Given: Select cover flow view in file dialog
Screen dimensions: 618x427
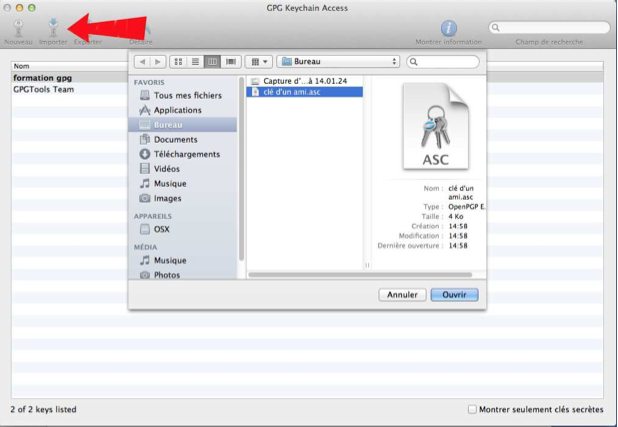Looking at the screenshot, I should pos(230,62).
